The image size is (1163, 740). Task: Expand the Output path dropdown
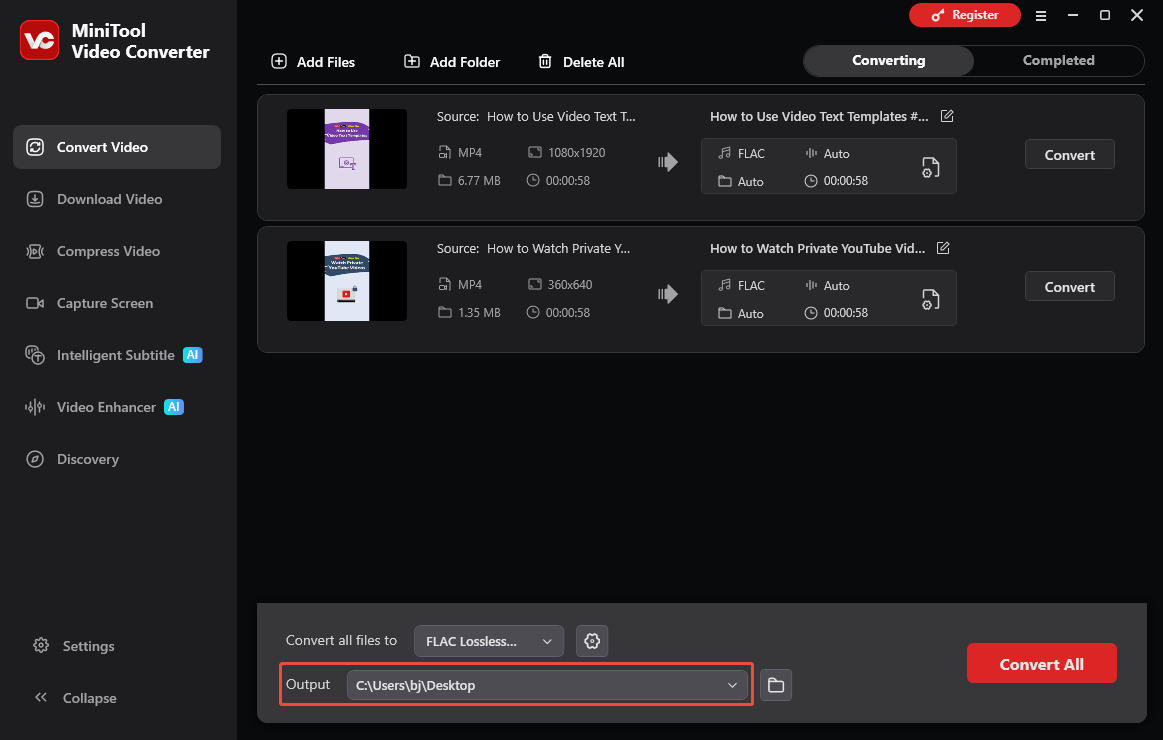[x=732, y=685]
